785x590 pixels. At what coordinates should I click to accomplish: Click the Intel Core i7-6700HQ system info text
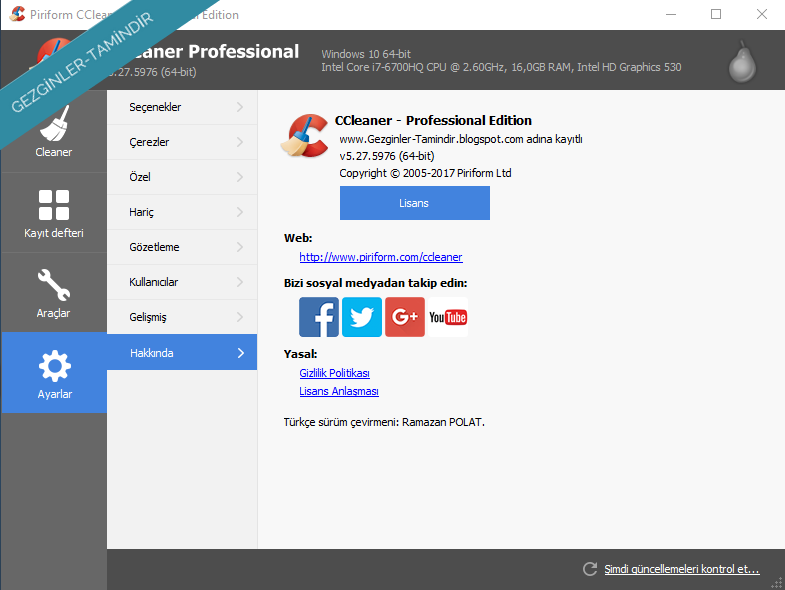pyautogui.click(x=501, y=67)
